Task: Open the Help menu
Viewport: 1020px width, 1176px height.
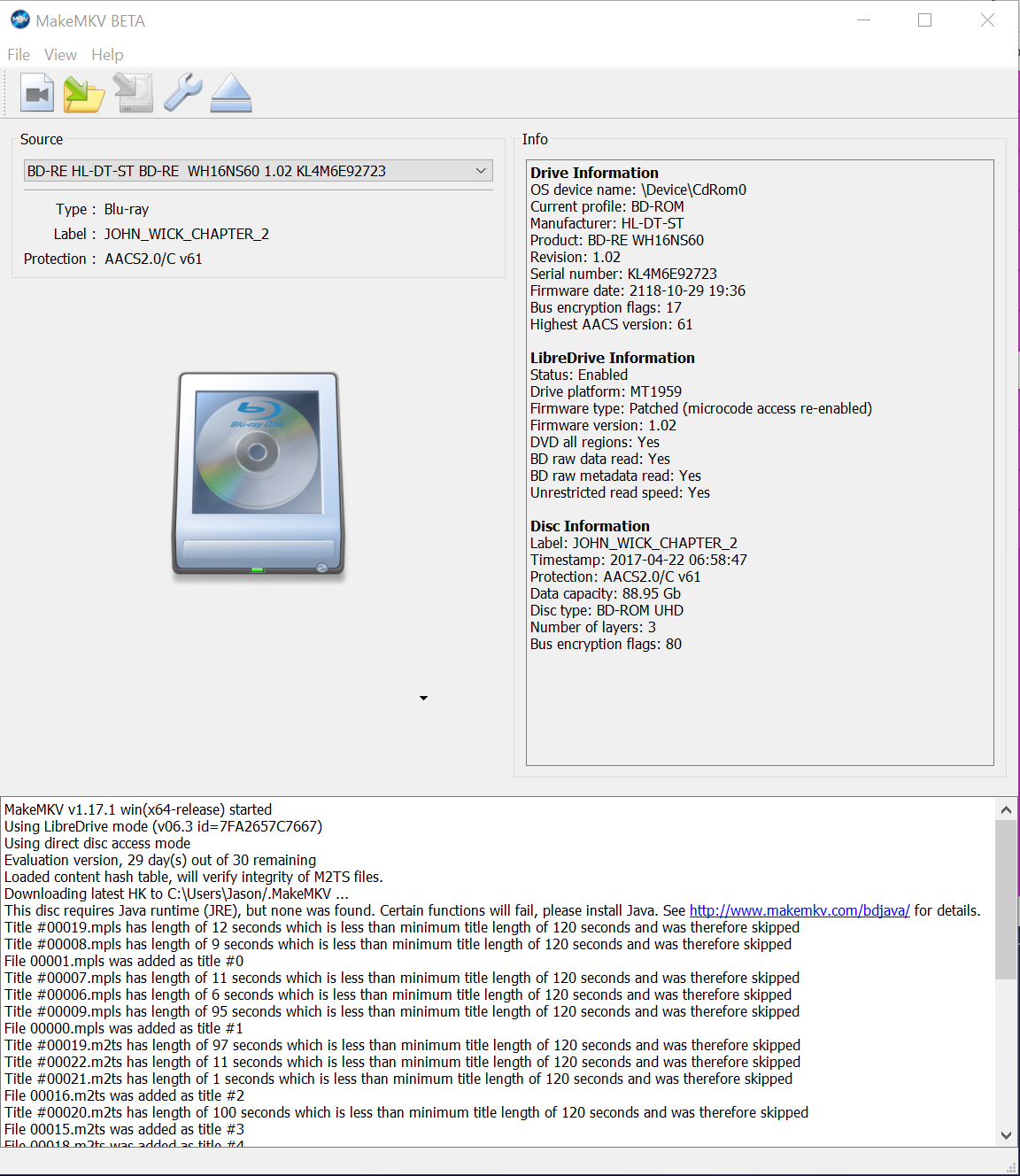Action: coord(107,55)
